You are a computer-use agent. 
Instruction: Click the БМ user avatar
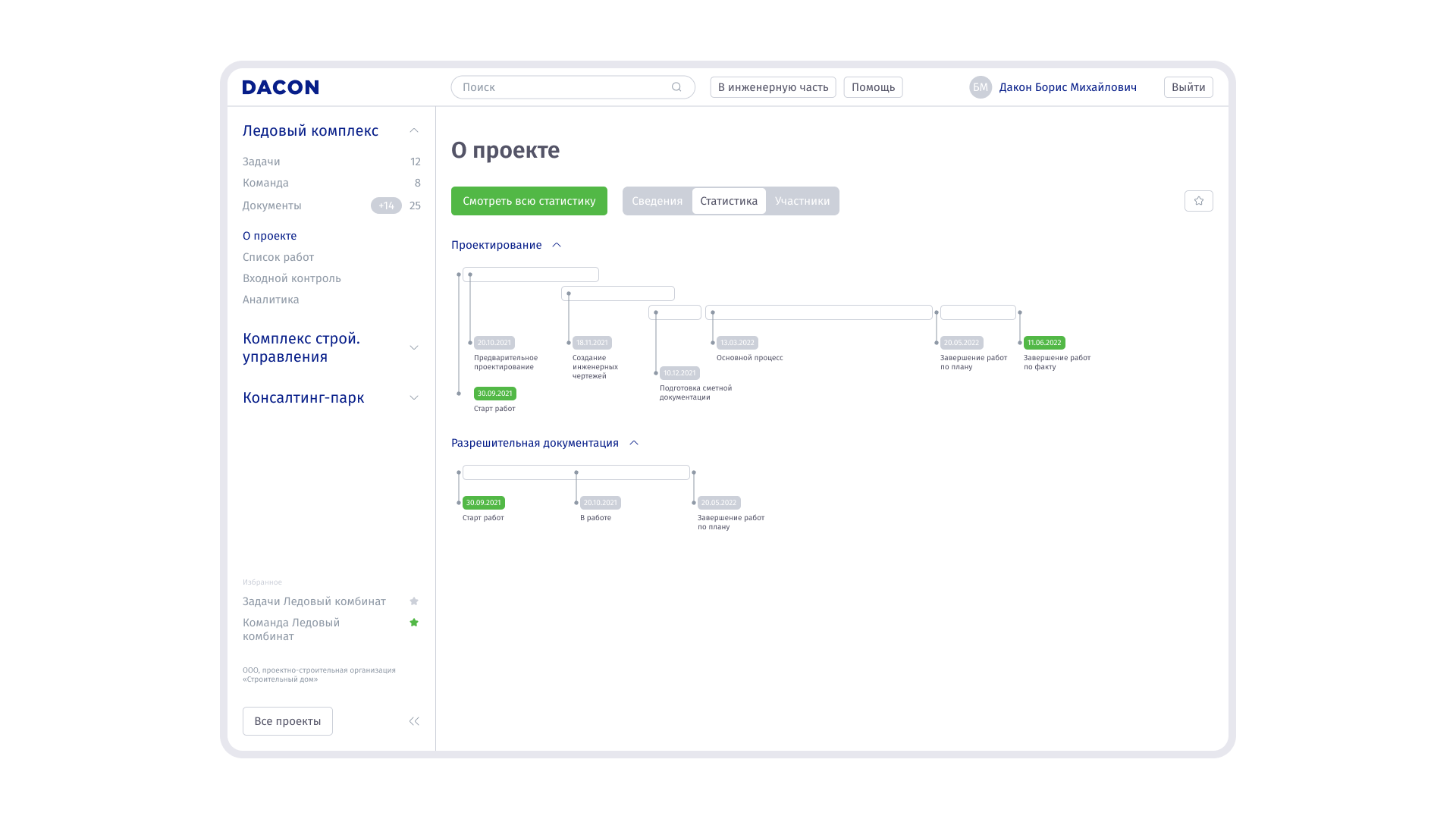tap(980, 87)
